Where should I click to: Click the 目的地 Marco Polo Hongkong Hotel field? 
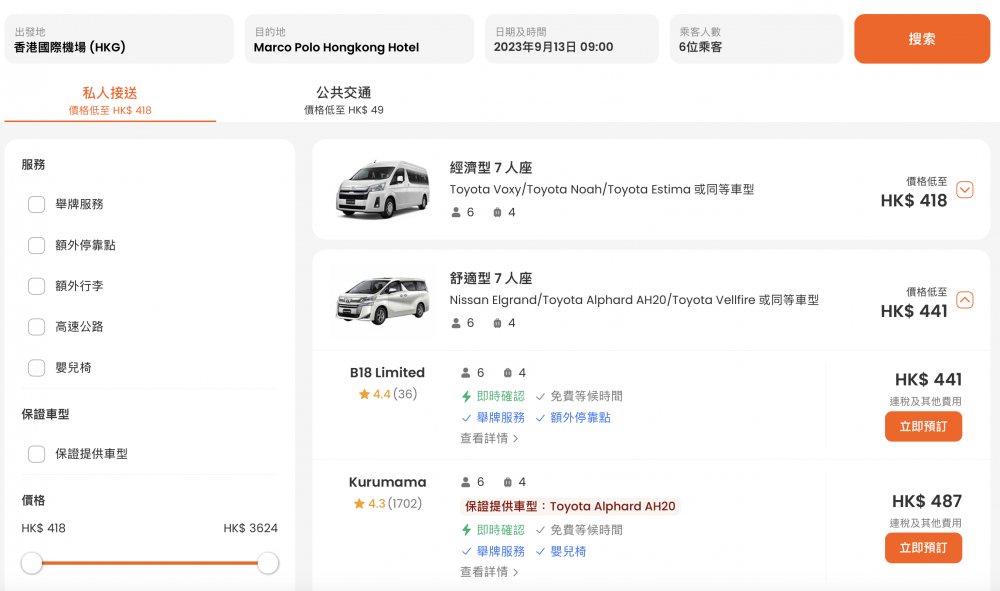[359, 39]
